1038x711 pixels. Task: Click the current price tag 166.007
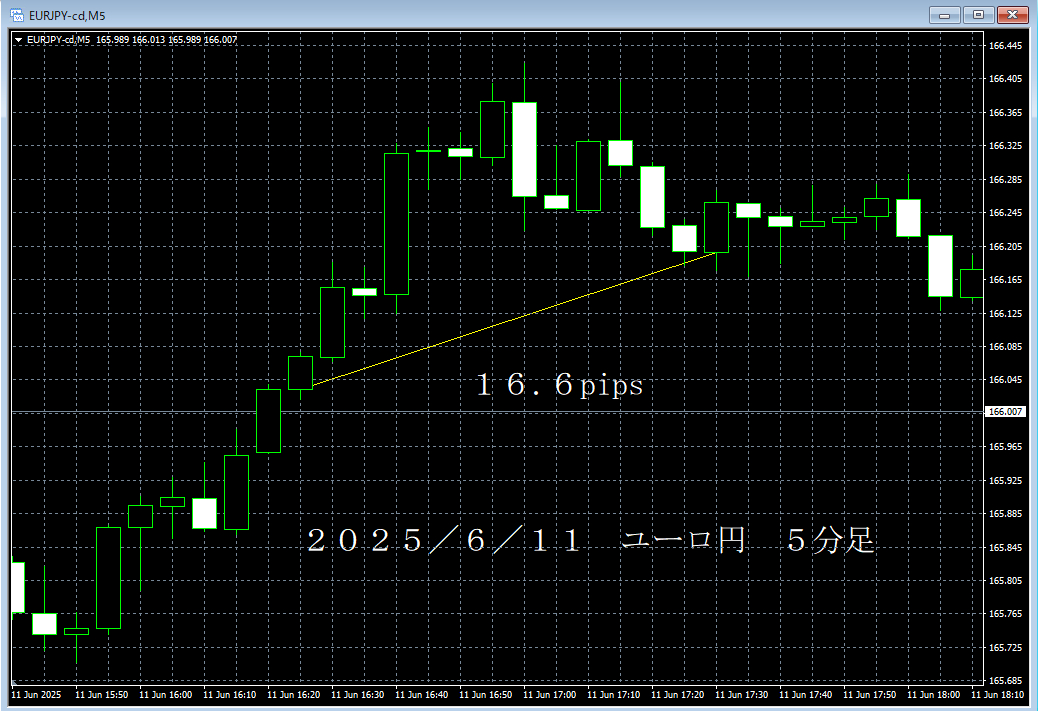point(1004,412)
